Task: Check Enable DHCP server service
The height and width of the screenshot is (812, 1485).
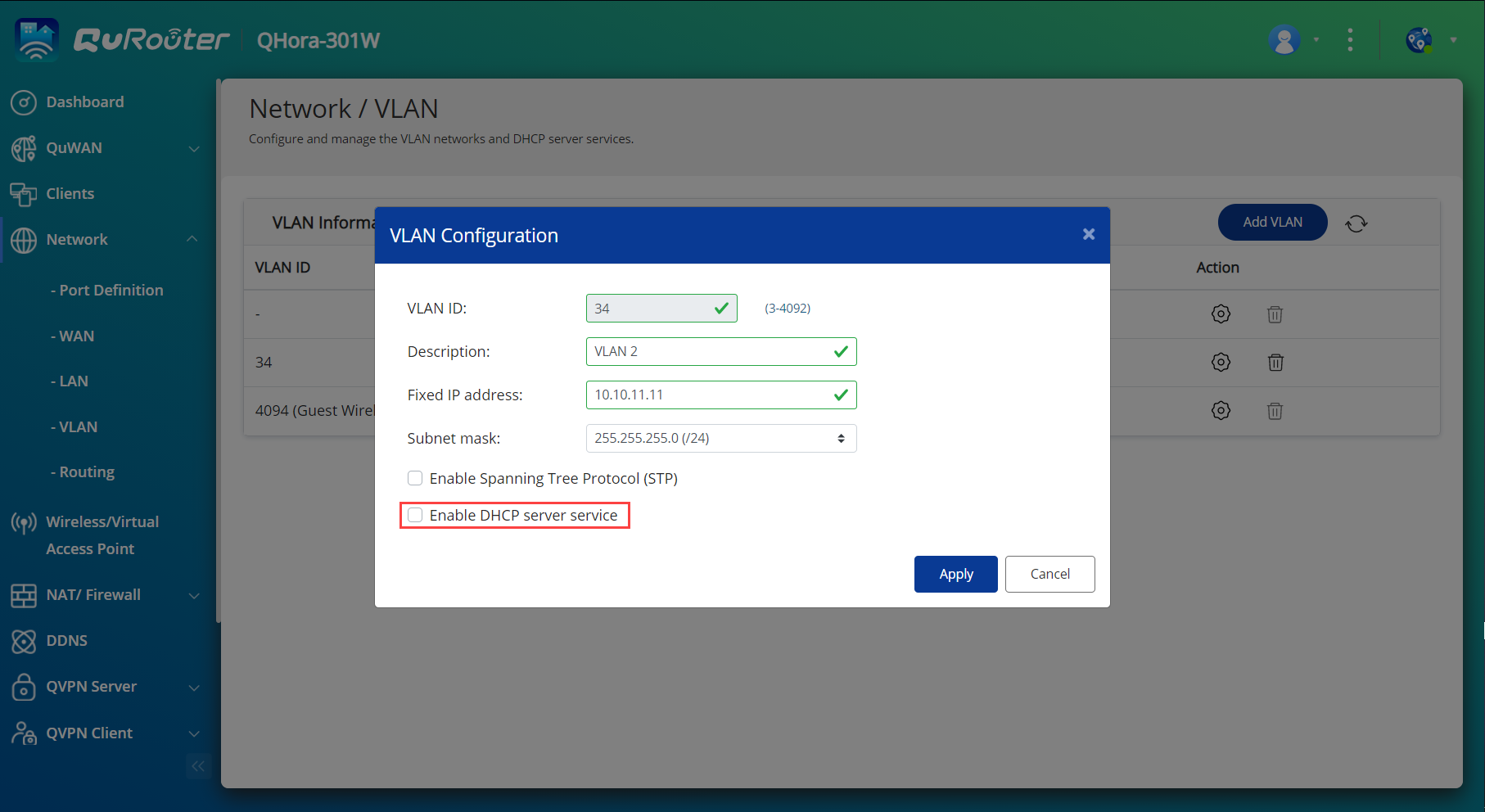Action: [x=416, y=515]
